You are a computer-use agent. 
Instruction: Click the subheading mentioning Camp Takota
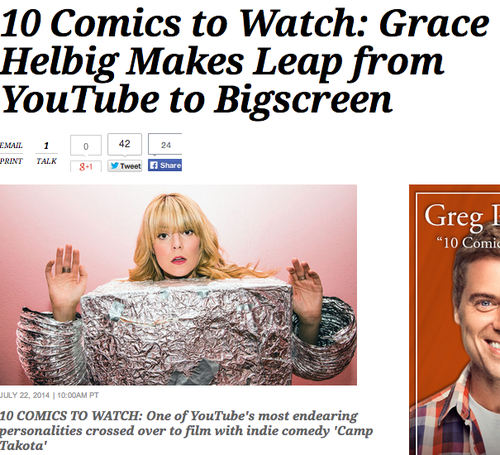click(x=187, y=431)
